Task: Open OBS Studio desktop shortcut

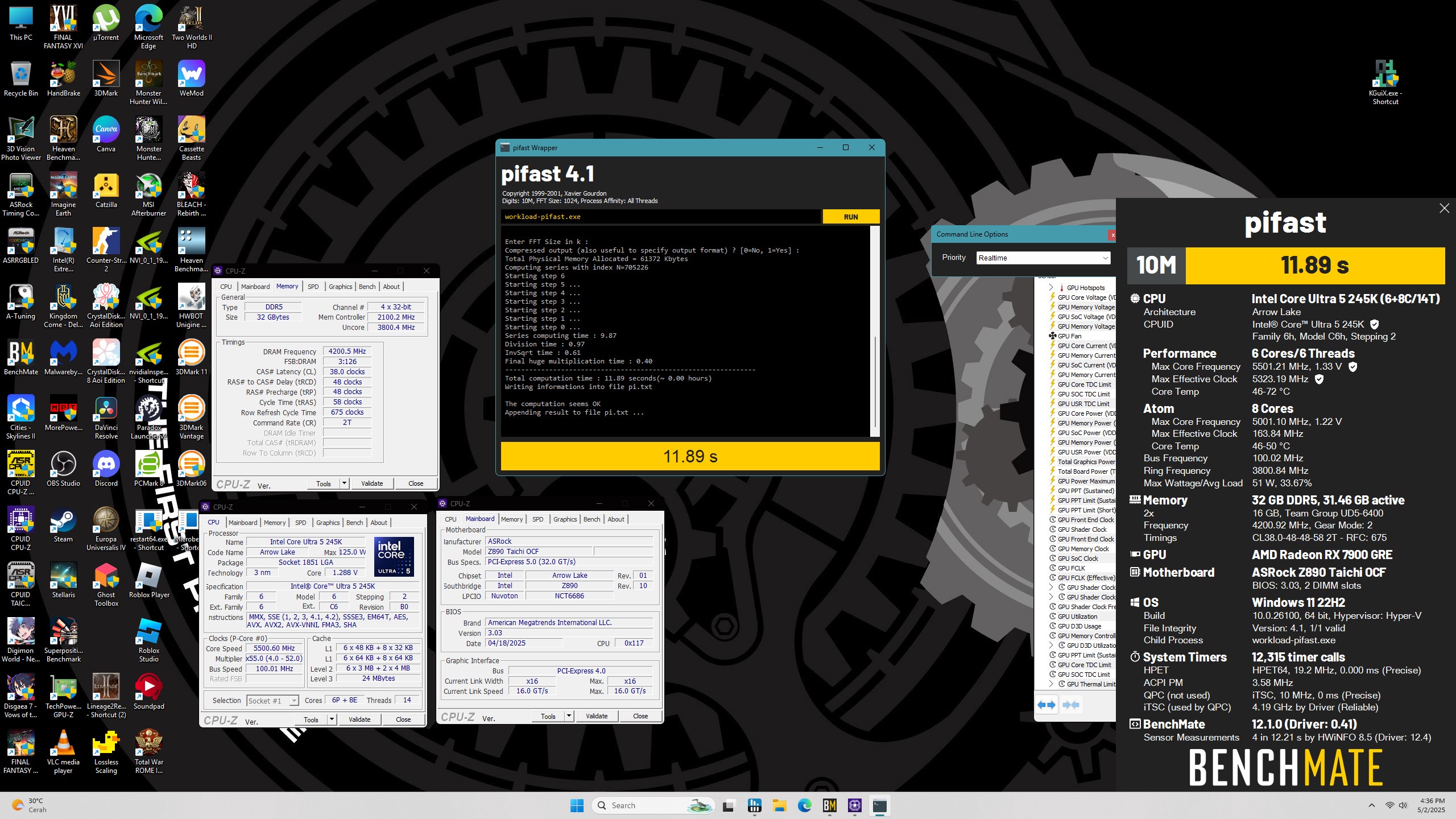Action: tap(63, 469)
